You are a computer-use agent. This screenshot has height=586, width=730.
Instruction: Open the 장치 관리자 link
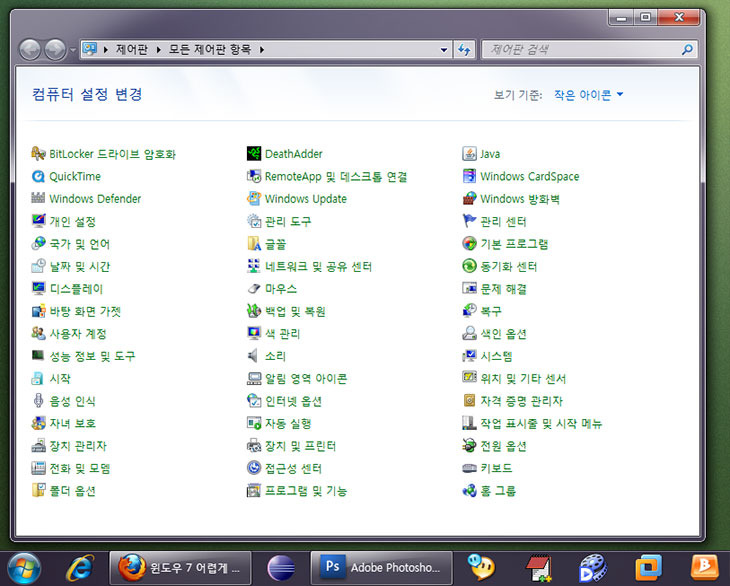click(x=78, y=446)
